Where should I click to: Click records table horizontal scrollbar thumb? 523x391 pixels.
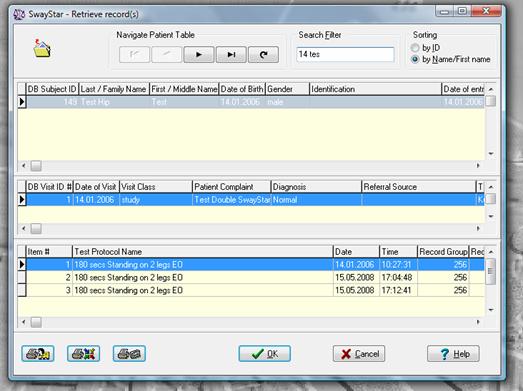36,322
